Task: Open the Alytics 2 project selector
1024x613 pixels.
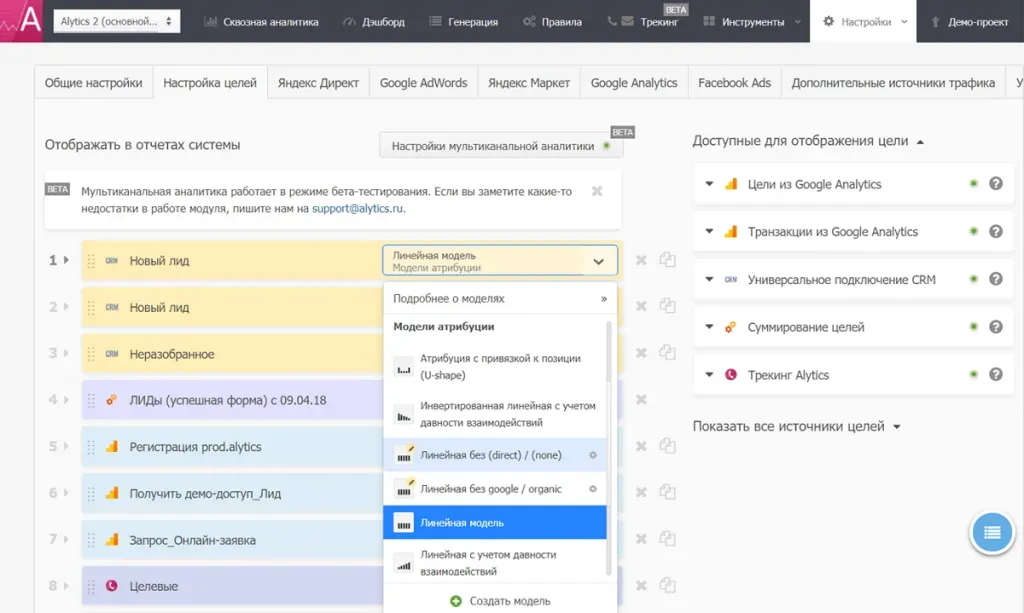Action: pyautogui.click(x=116, y=22)
